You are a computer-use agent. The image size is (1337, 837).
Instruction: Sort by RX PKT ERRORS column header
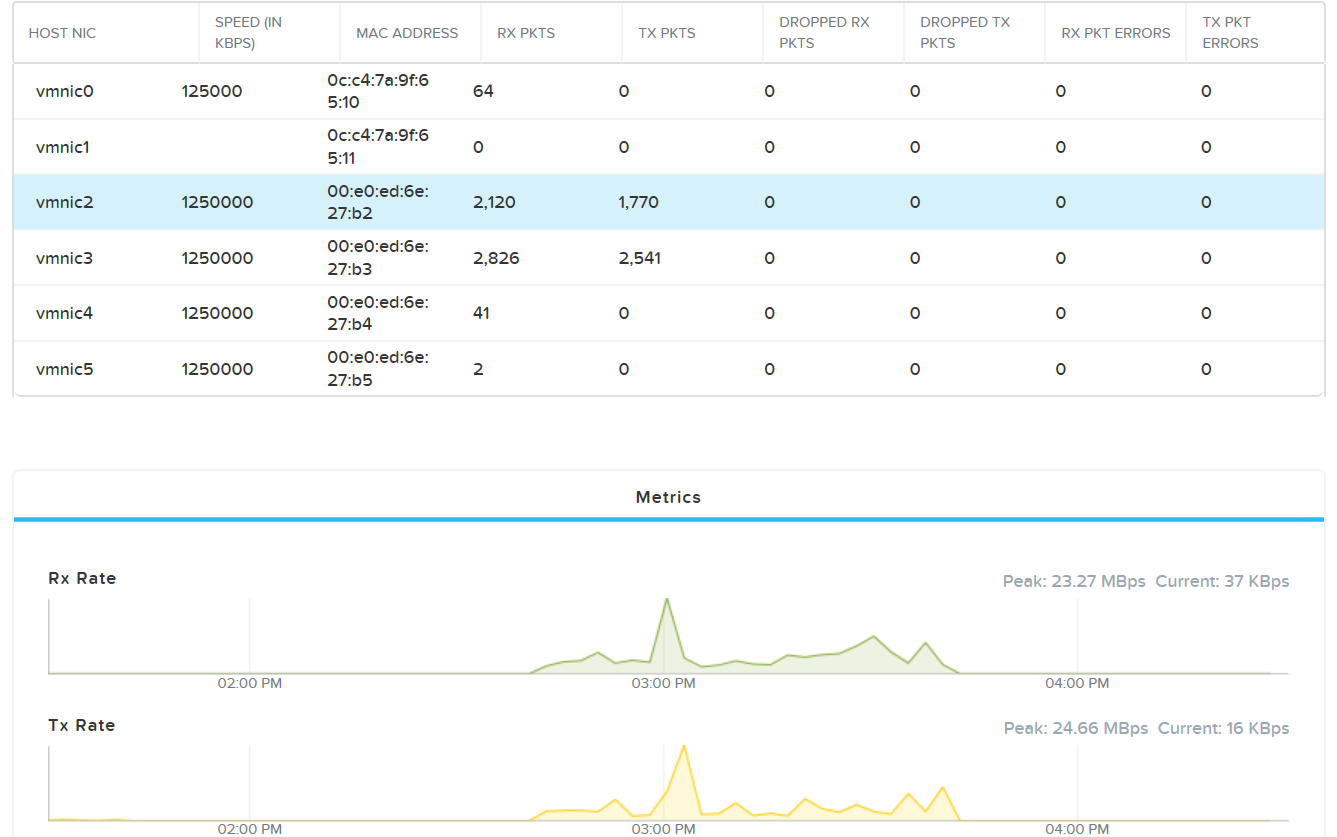click(x=1116, y=33)
